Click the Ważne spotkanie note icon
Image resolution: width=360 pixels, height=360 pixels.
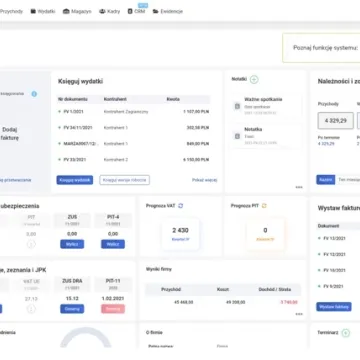point(237,106)
